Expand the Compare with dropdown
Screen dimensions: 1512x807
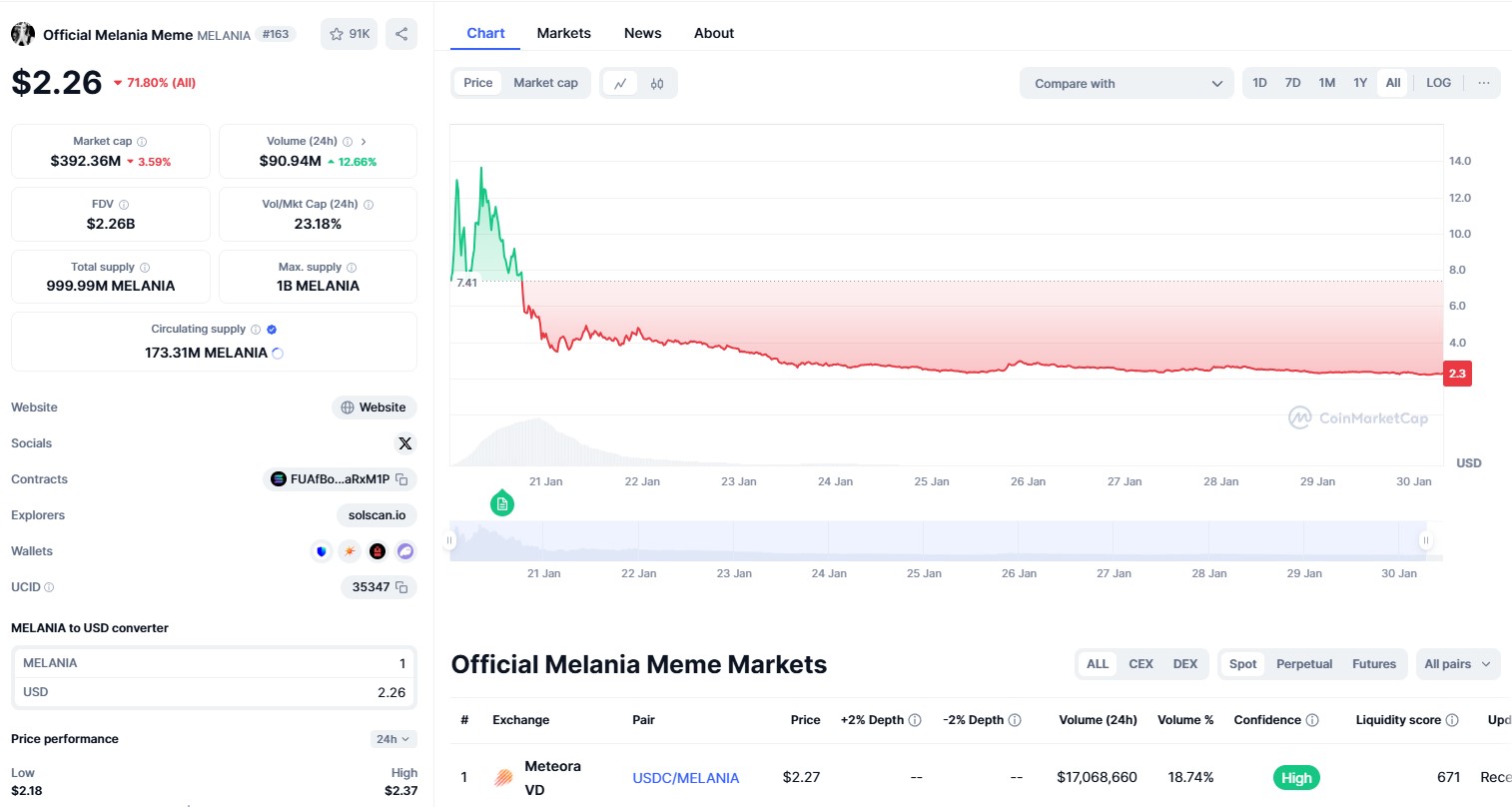(1127, 83)
